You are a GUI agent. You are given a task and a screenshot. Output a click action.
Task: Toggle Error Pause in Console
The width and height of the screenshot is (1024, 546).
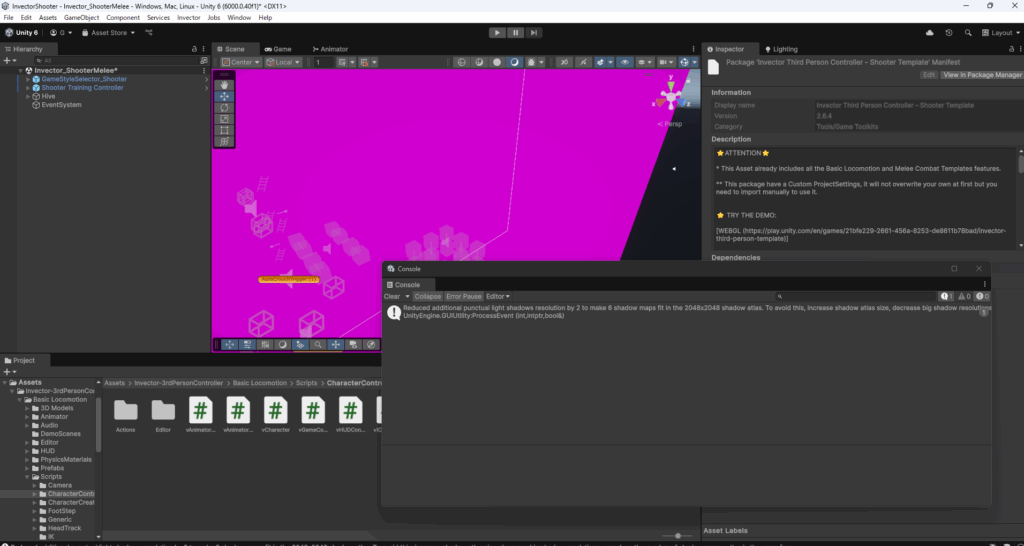pyautogui.click(x=464, y=297)
